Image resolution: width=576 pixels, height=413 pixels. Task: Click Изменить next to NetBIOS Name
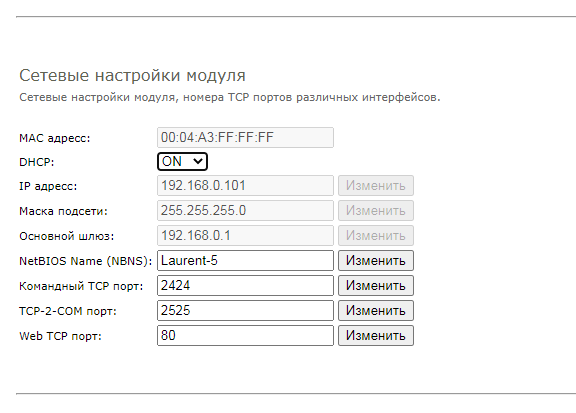[x=376, y=261]
